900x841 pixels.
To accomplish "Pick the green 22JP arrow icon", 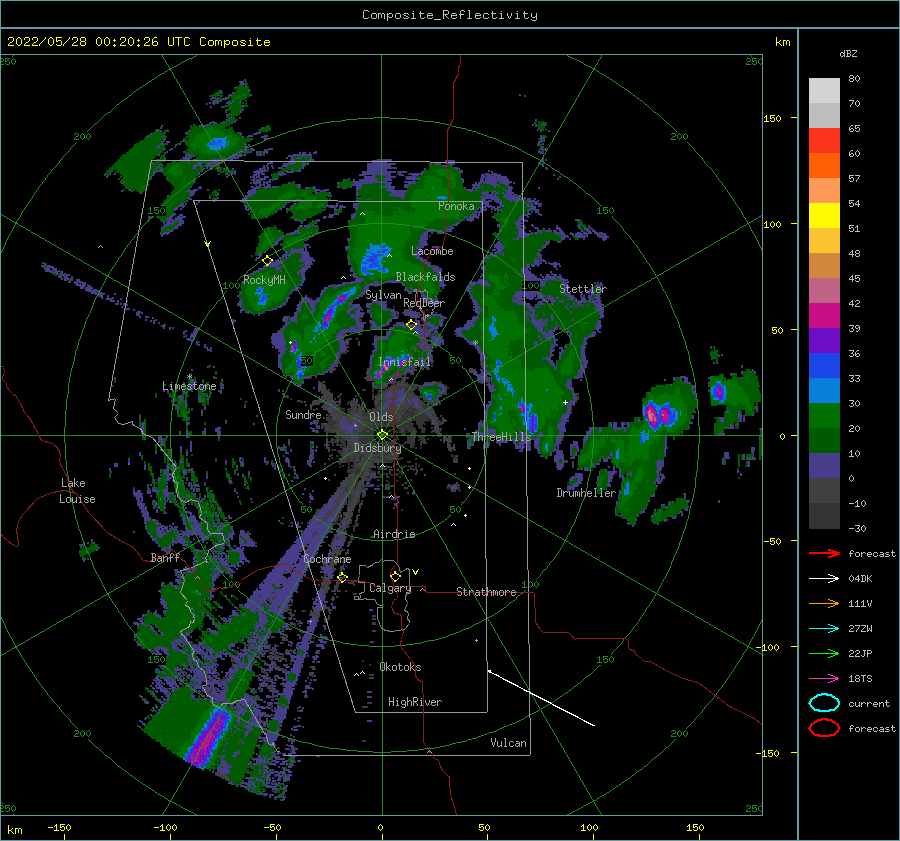I will pos(824,653).
